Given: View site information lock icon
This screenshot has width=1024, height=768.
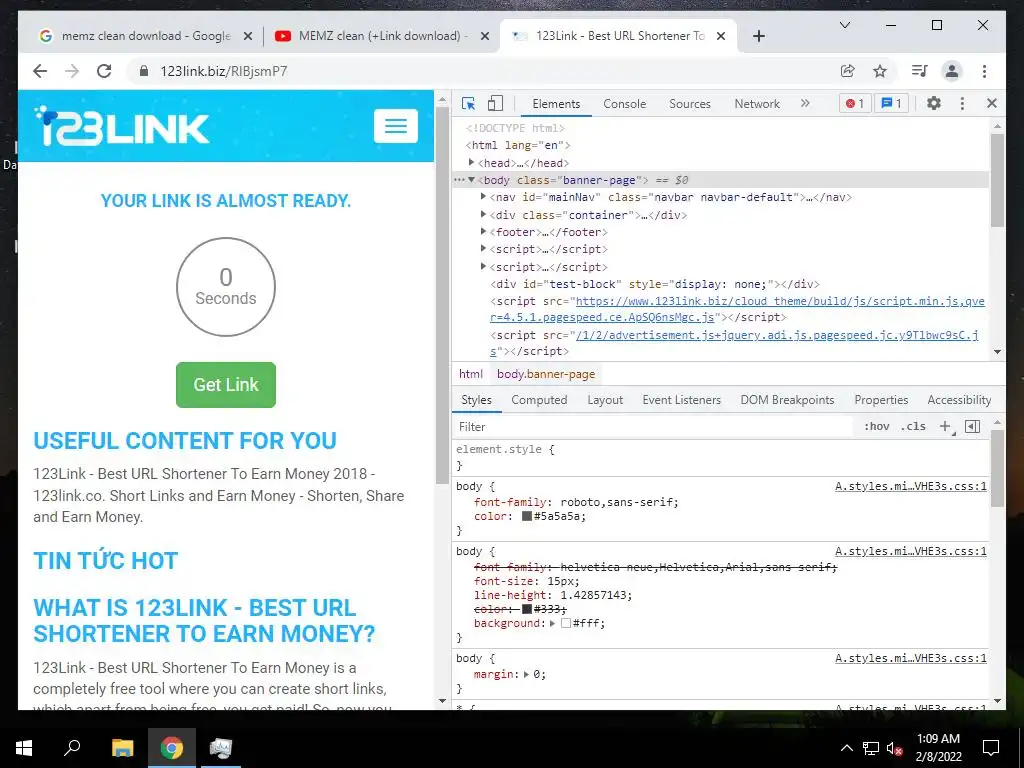Looking at the screenshot, I should (x=144, y=71).
